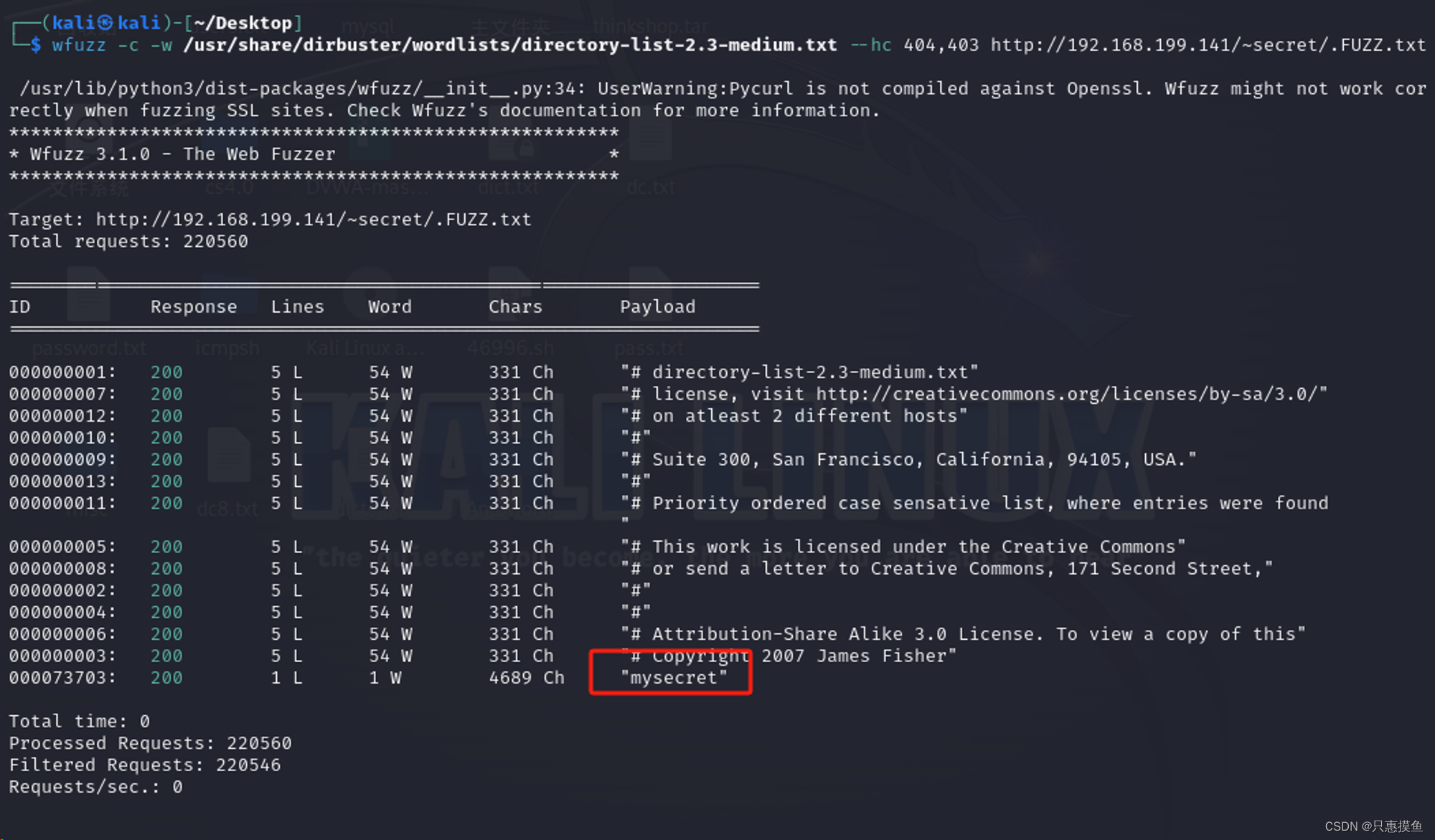Viewport: 1435px width, 840px height.
Task: Click the Payload column header
Action: (x=657, y=307)
